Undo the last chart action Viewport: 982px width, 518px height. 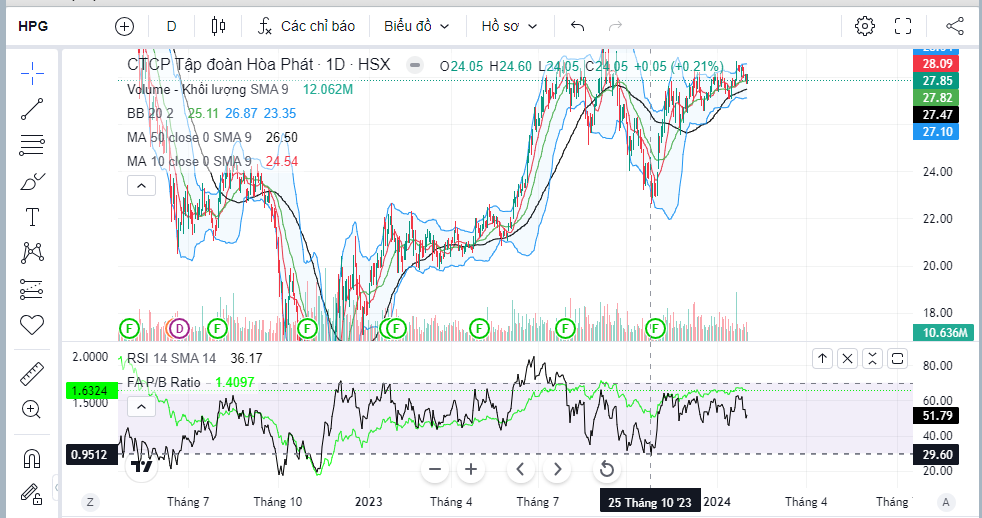click(577, 26)
